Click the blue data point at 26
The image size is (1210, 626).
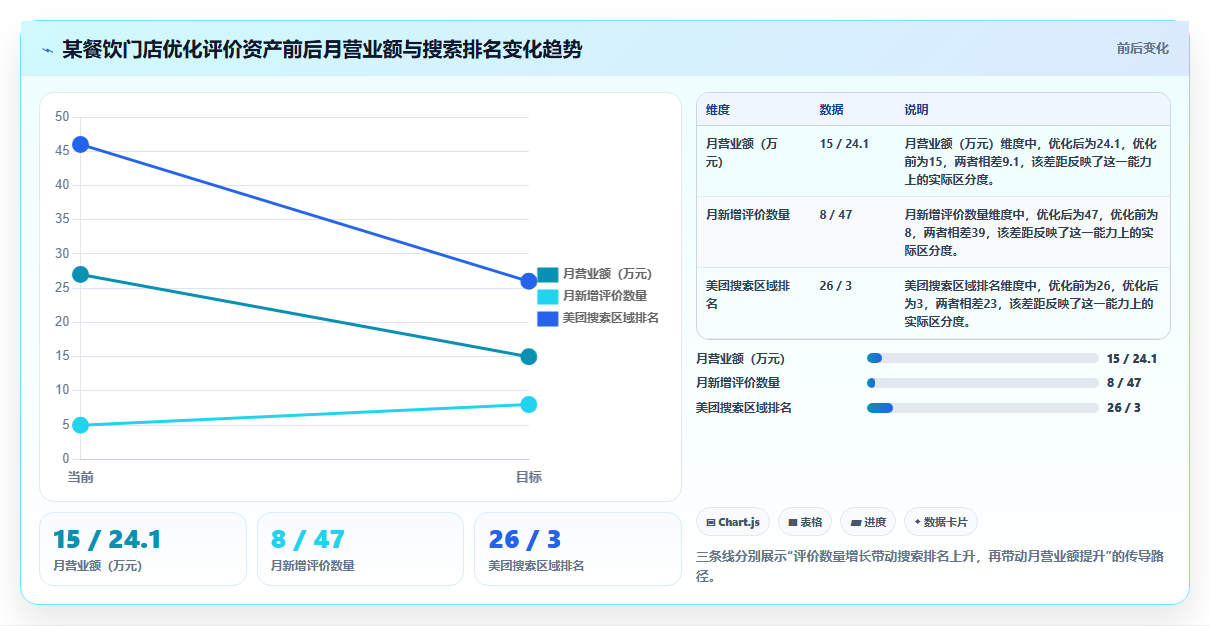(x=529, y=281)
